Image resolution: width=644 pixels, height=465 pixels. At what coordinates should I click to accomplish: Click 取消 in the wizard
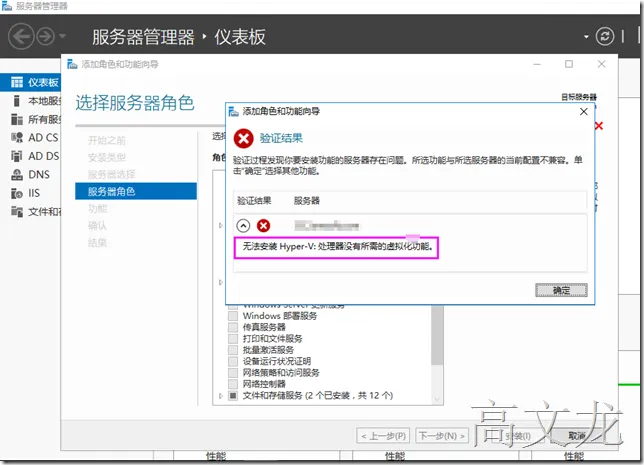579,436
